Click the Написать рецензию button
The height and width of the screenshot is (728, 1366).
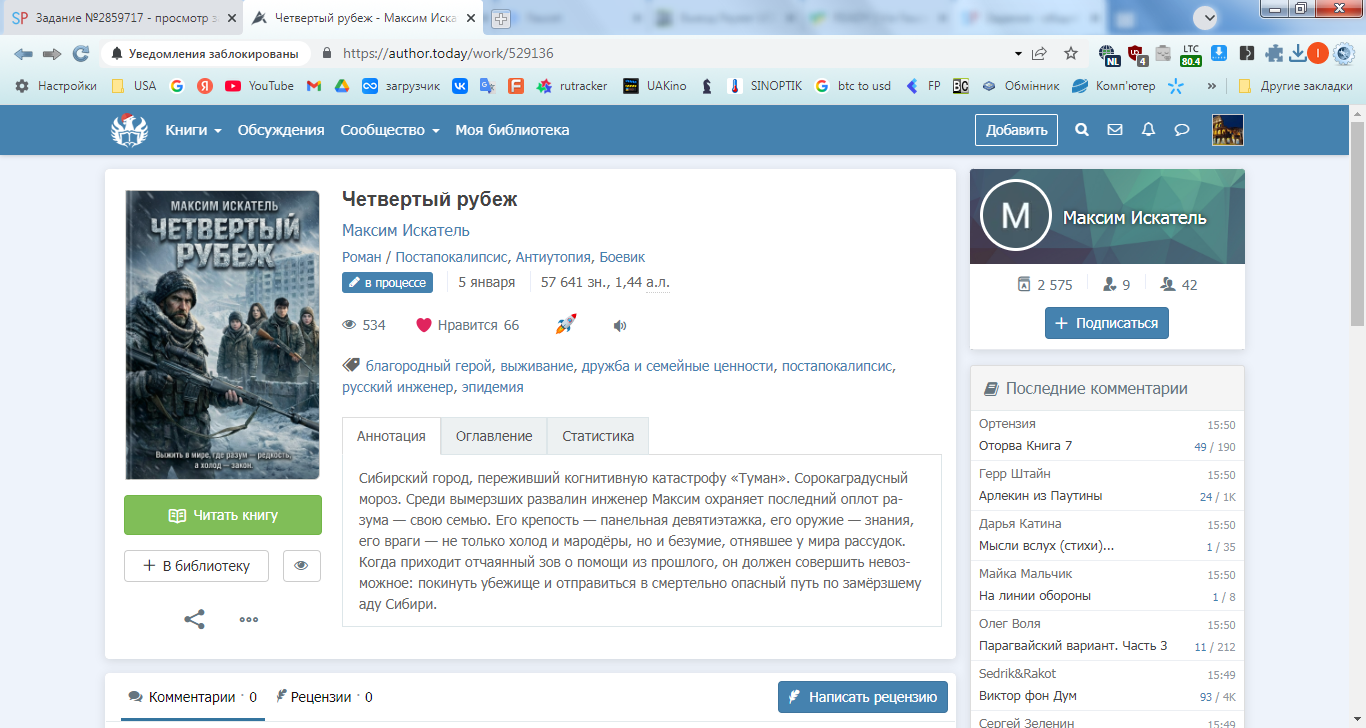863,697
